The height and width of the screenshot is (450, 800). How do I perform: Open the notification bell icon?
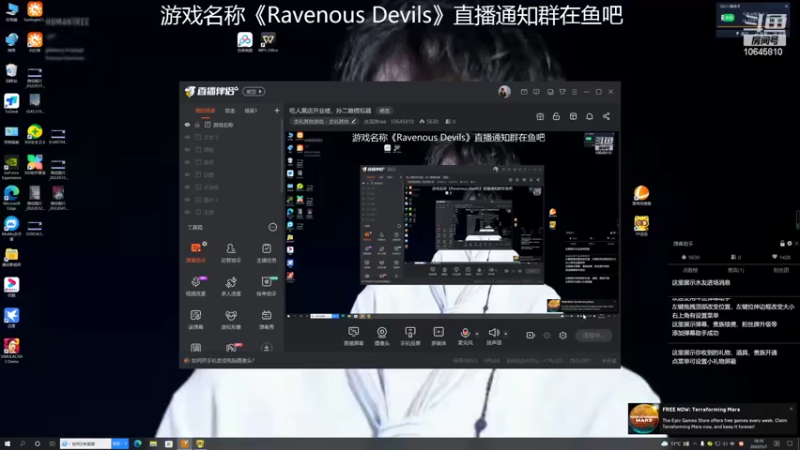[589, 116]
